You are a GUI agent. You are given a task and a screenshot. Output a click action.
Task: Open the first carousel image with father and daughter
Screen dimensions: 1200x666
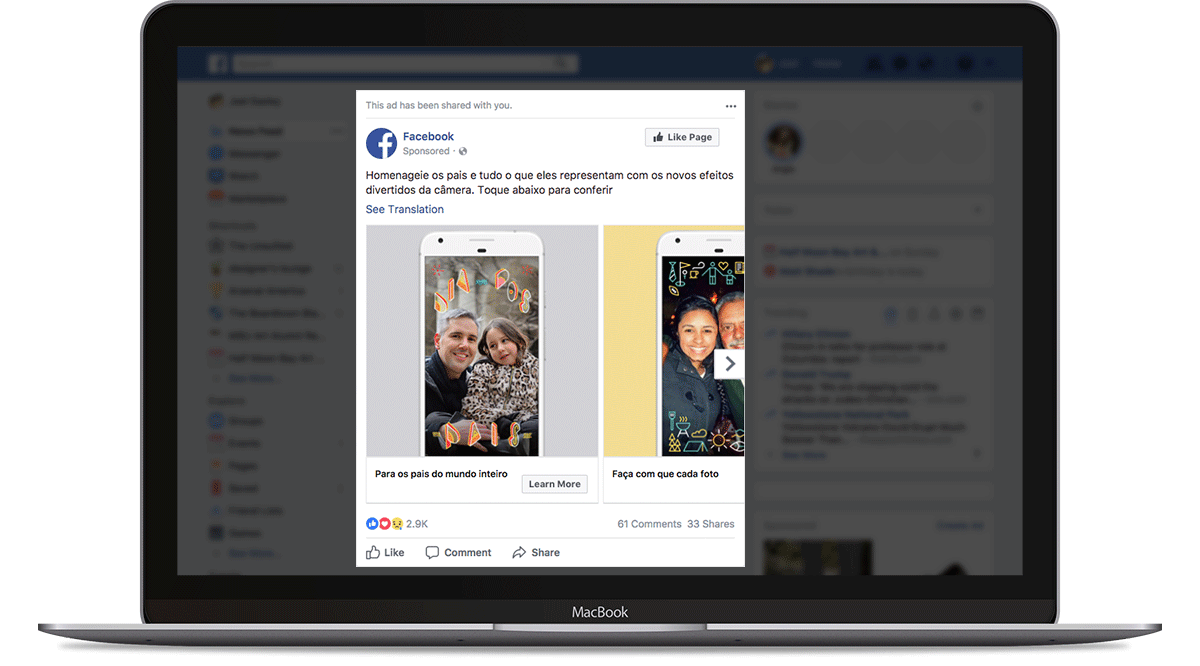click(x=482, y=341)
